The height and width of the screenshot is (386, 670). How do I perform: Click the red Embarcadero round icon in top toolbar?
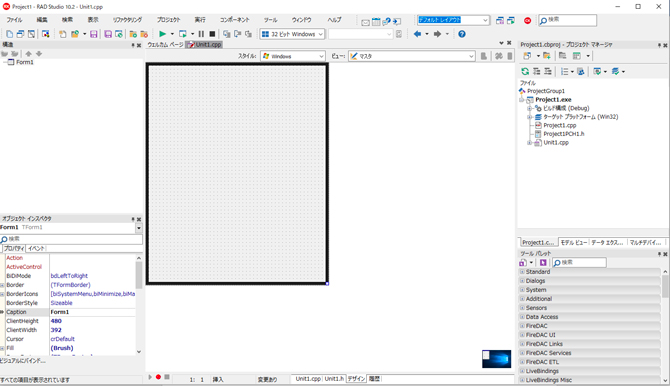pos(527,21)
